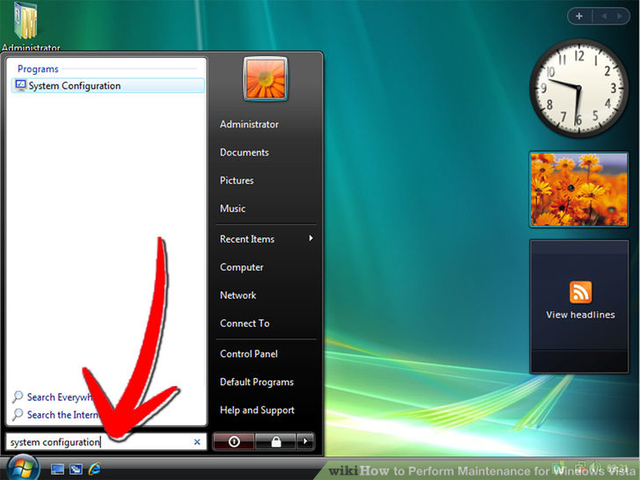Launch Internet Explorer from Quick Launch
This screenshot has height=480, width=640.
pyautogui.click(x=95, y=469)
